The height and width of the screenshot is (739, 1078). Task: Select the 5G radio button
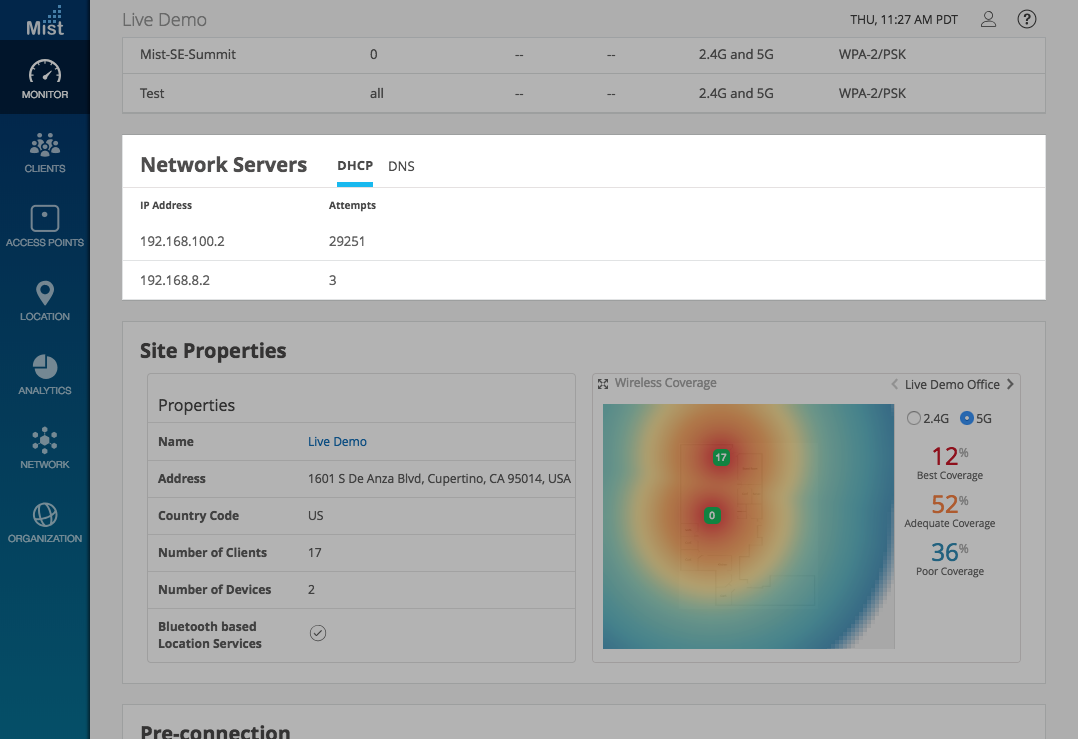(x=966, y=418)
